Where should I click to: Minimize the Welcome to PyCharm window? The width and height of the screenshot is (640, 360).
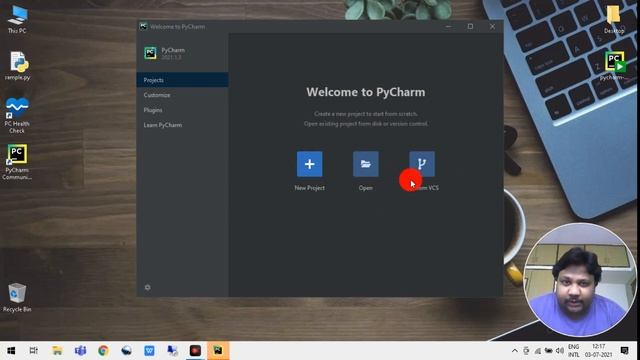[x=449, y=27]
